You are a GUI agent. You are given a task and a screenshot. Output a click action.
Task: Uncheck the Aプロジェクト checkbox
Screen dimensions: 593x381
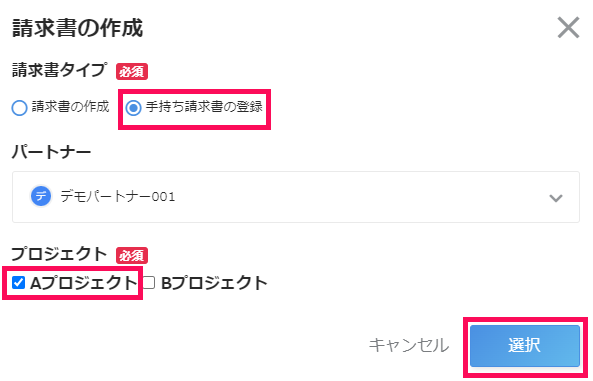point(18,283)
